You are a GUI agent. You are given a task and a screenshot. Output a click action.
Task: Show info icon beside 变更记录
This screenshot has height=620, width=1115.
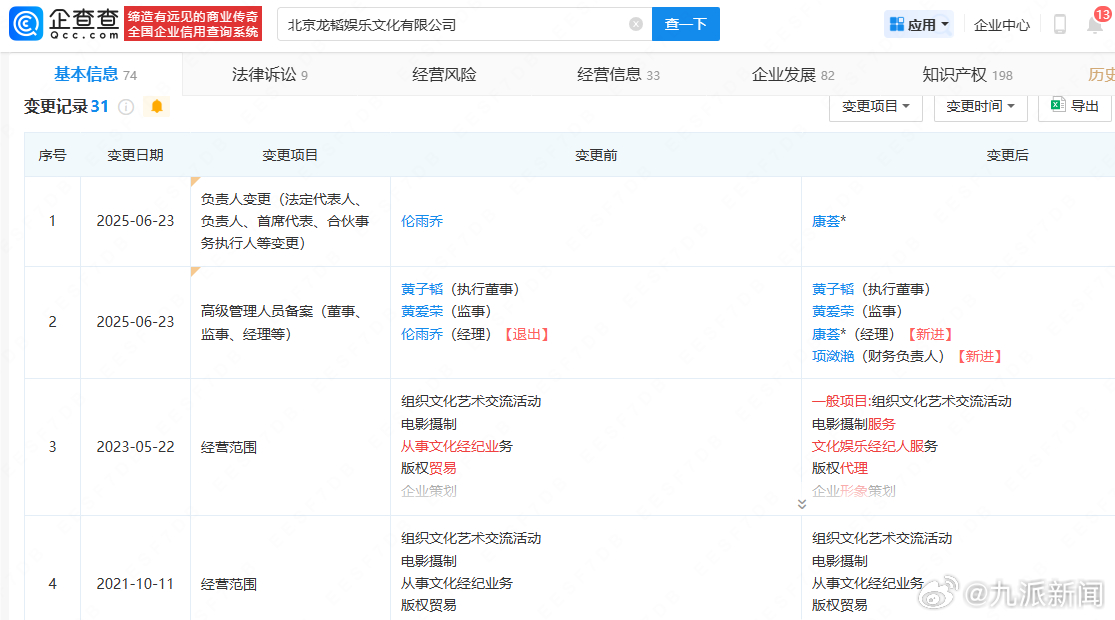point(126,107)
